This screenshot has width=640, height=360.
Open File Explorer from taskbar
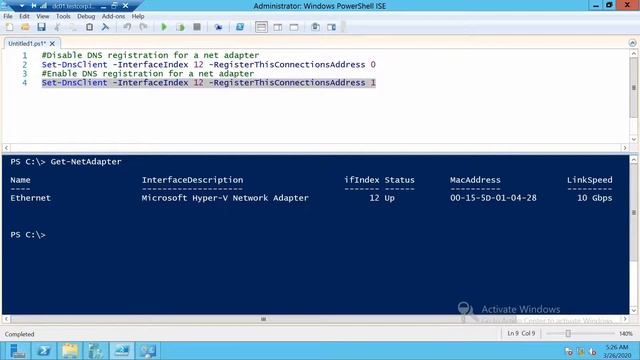coord(70,351)
